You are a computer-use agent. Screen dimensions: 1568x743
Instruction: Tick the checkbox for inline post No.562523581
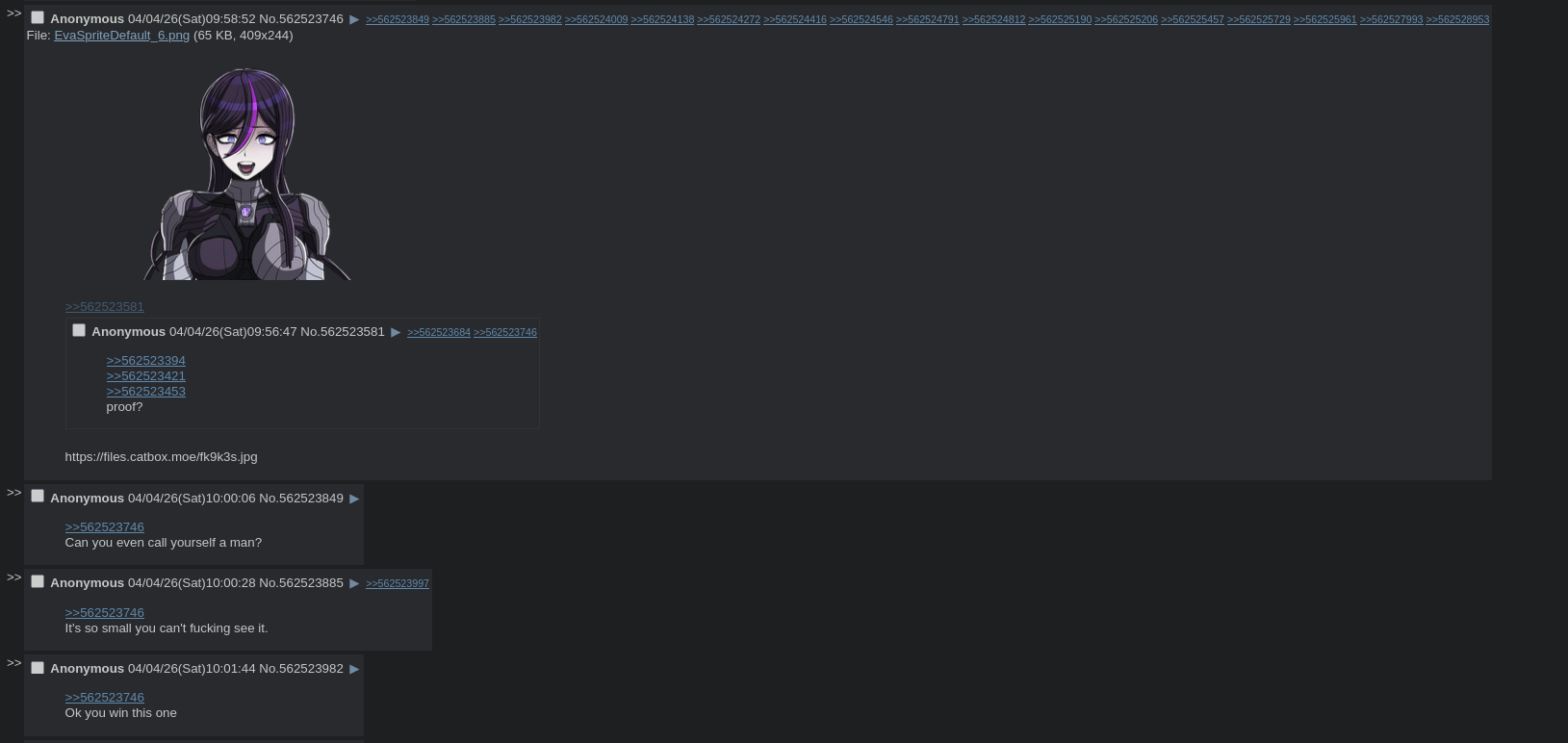point(79,330)
